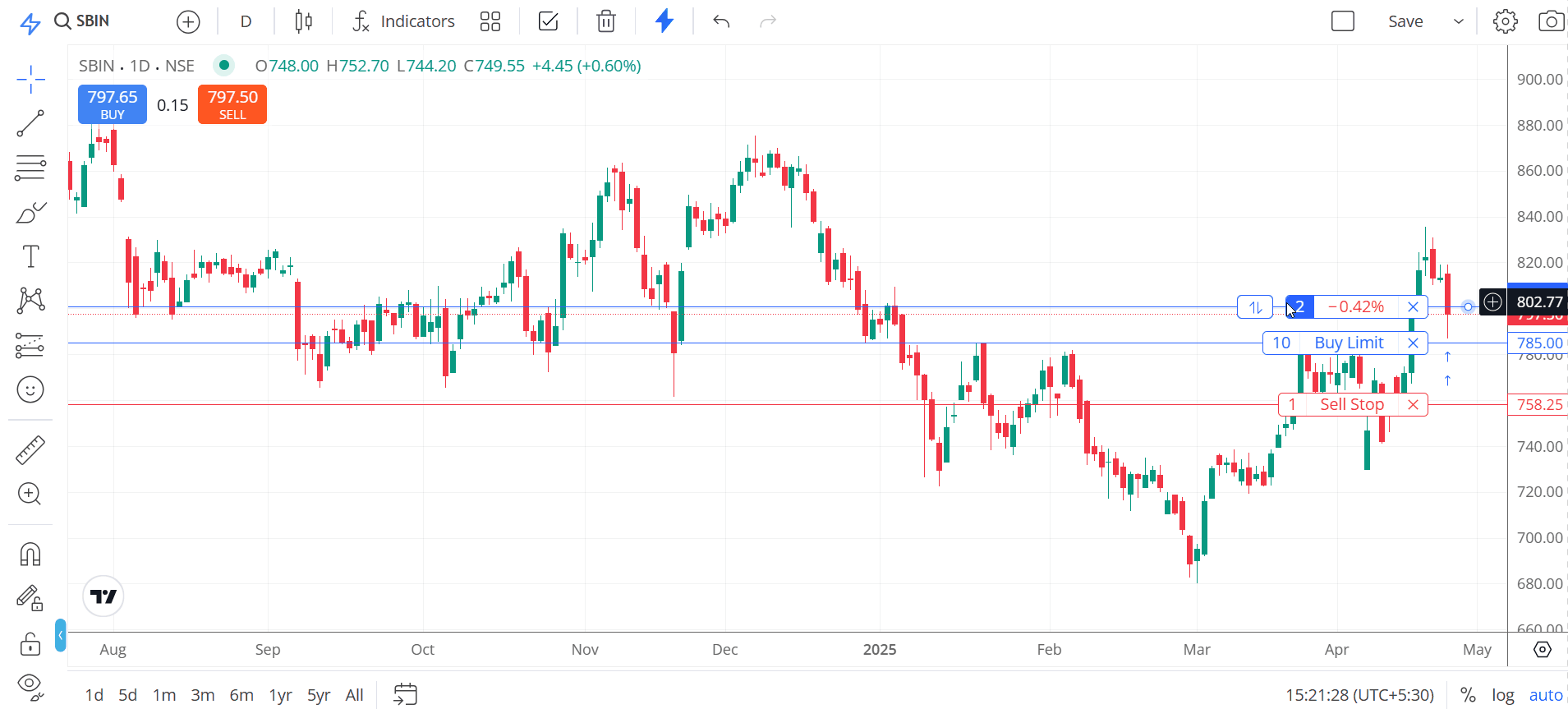Select the ruler measure tool
Image resolution: width=1568 pixels, height=709 pixels.
click(30, 450)
